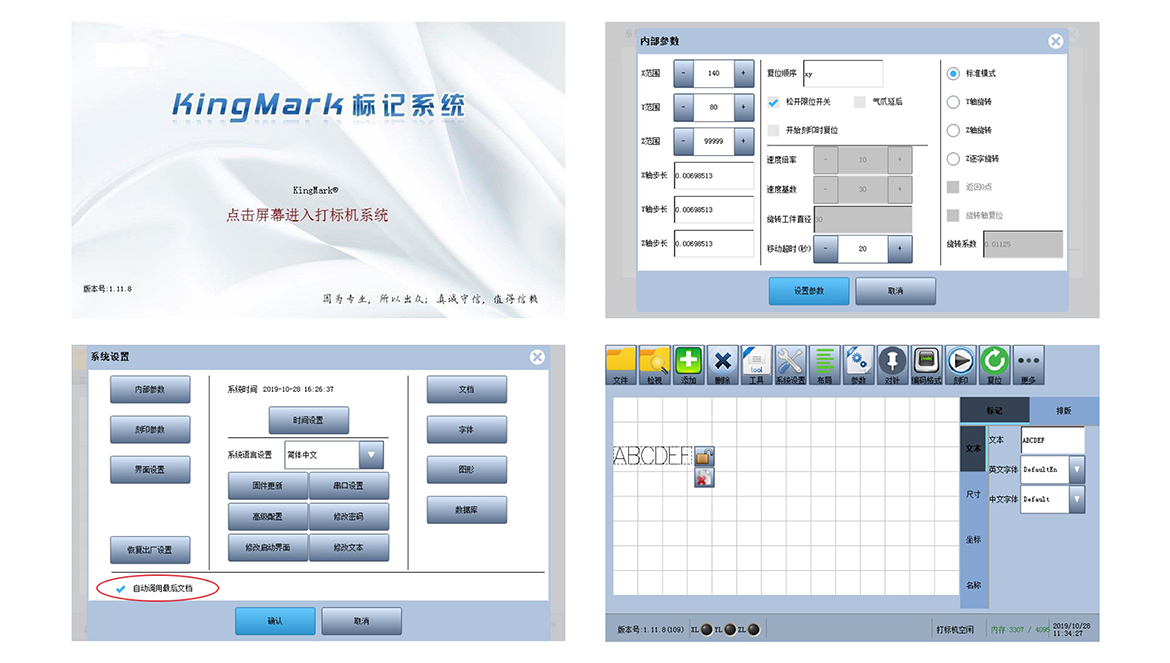1170x663 pixels.
Task: Increase X范围 value with plus stepper
Action: pos(743,73)
